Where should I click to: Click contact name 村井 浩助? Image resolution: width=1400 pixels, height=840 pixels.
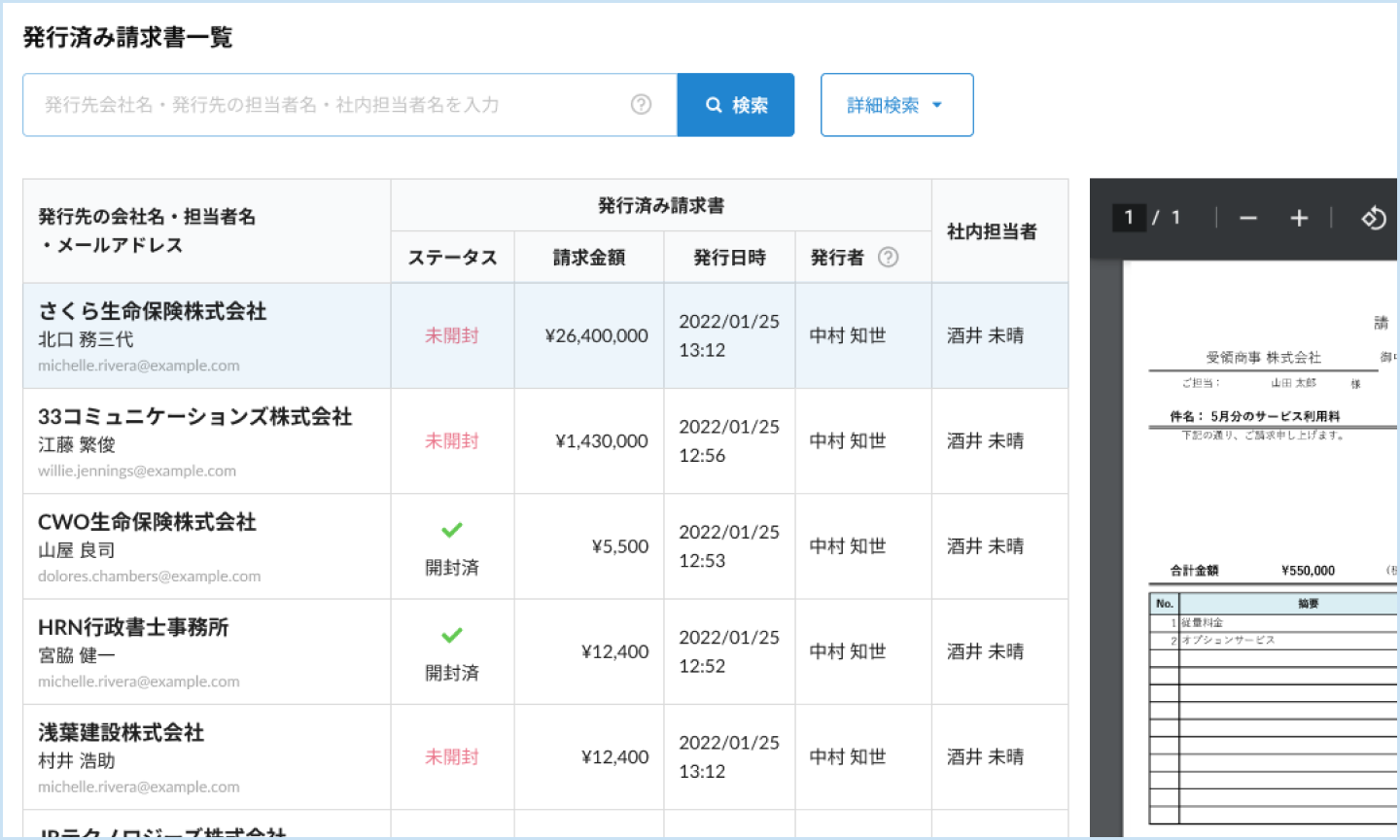[x=76, y=760]
